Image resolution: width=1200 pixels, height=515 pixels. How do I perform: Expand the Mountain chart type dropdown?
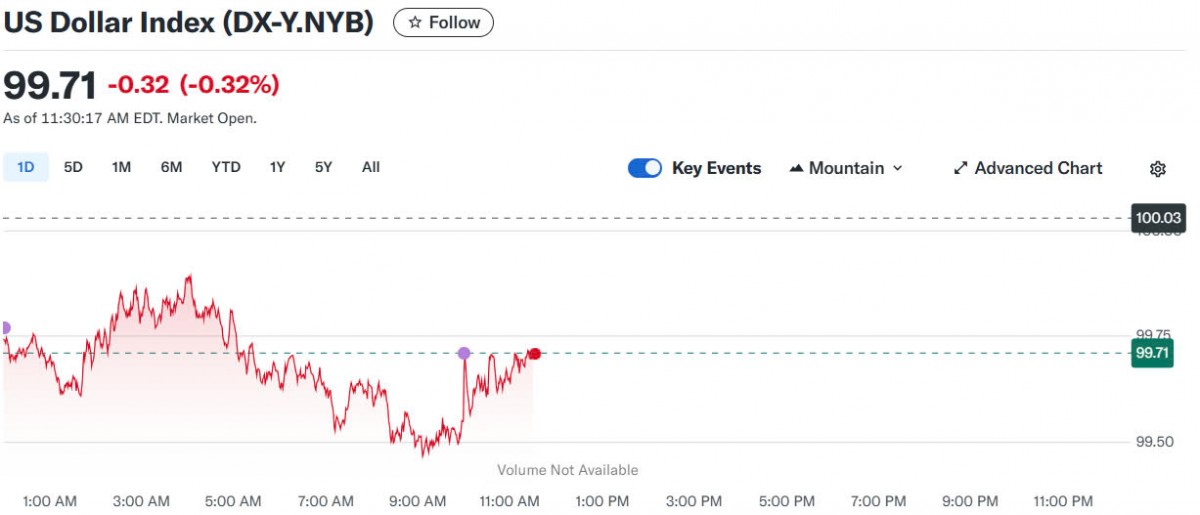846,168
